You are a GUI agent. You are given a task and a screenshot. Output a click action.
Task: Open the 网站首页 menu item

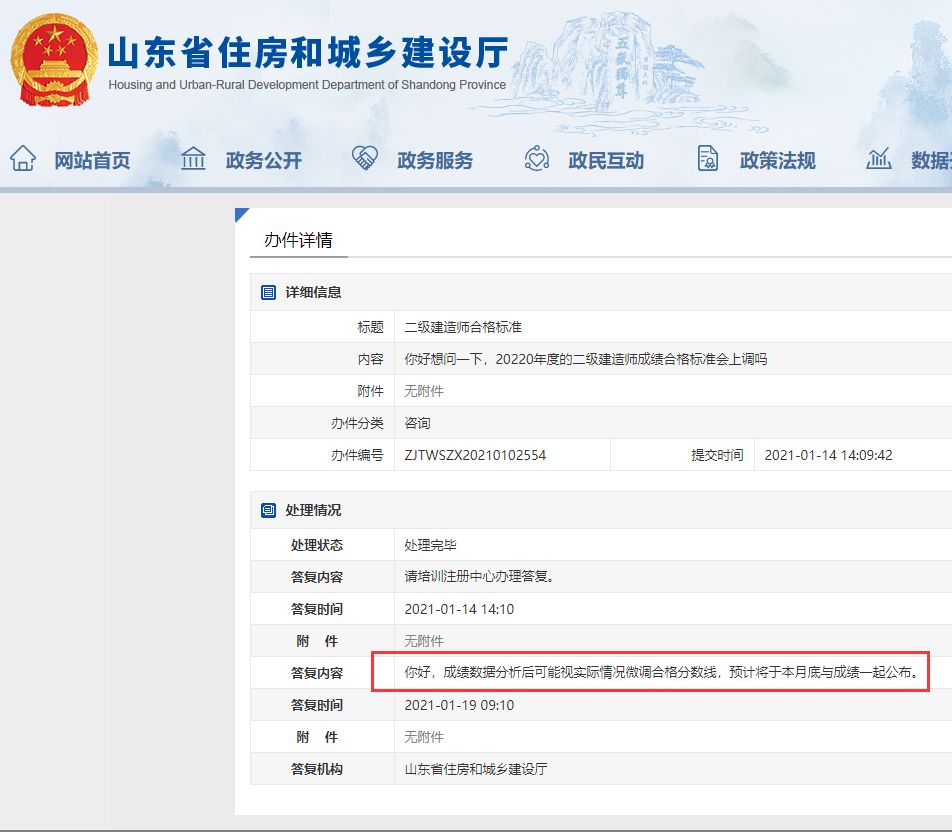(92, 158)
